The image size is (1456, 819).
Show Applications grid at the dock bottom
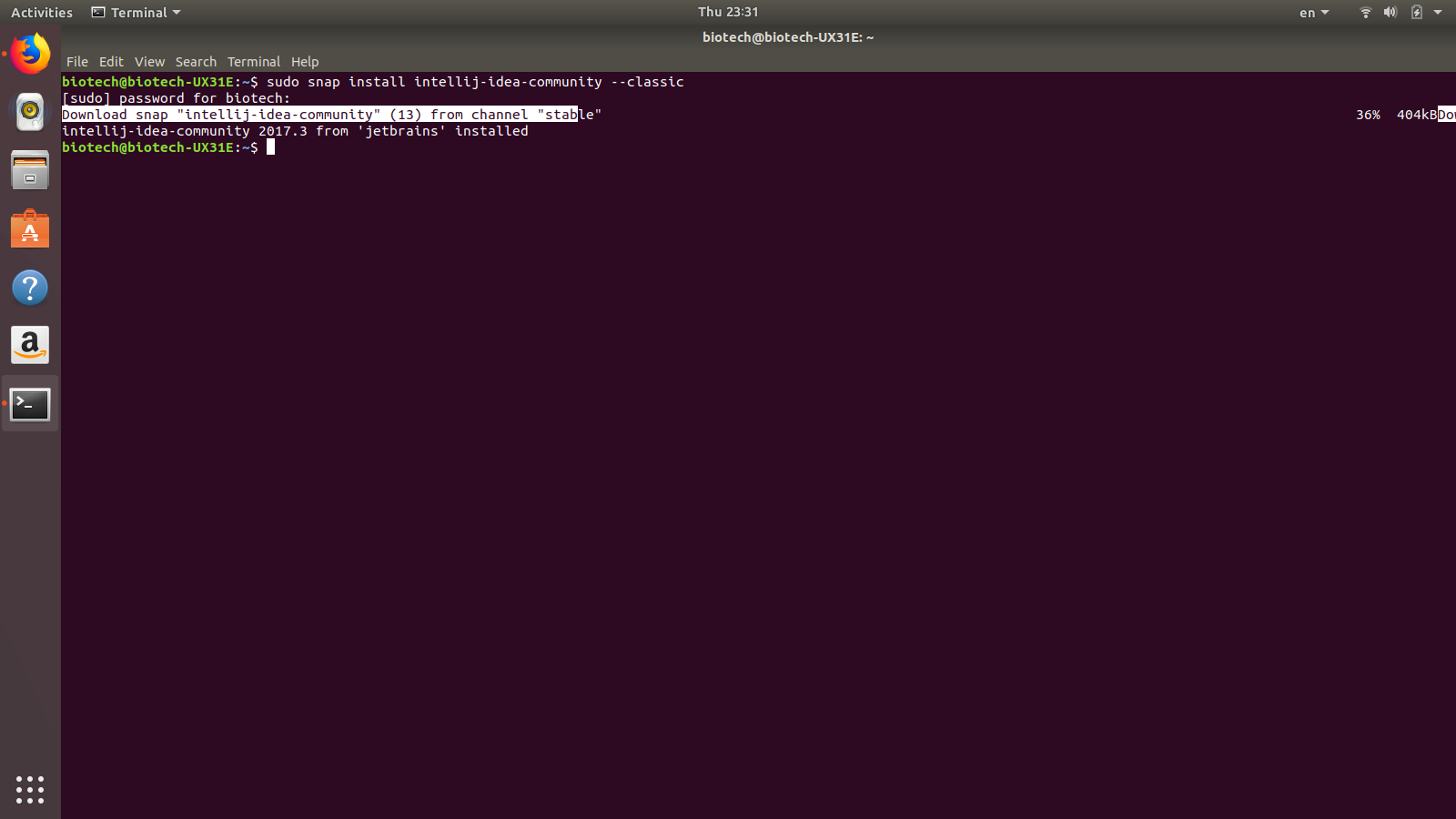pos(30,789)
